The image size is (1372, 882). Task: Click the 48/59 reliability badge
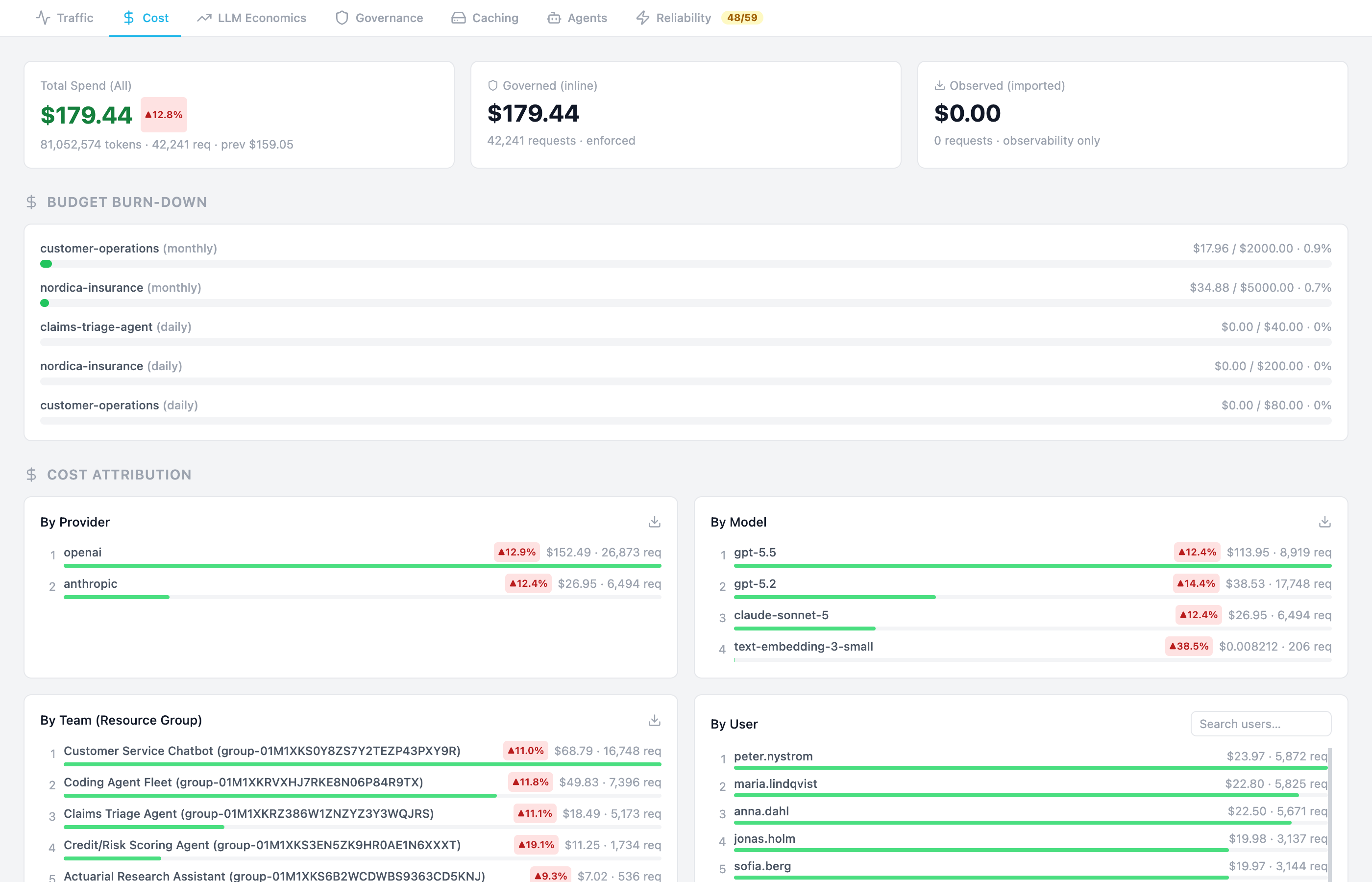pyautogui.click(x=742, y=18)
